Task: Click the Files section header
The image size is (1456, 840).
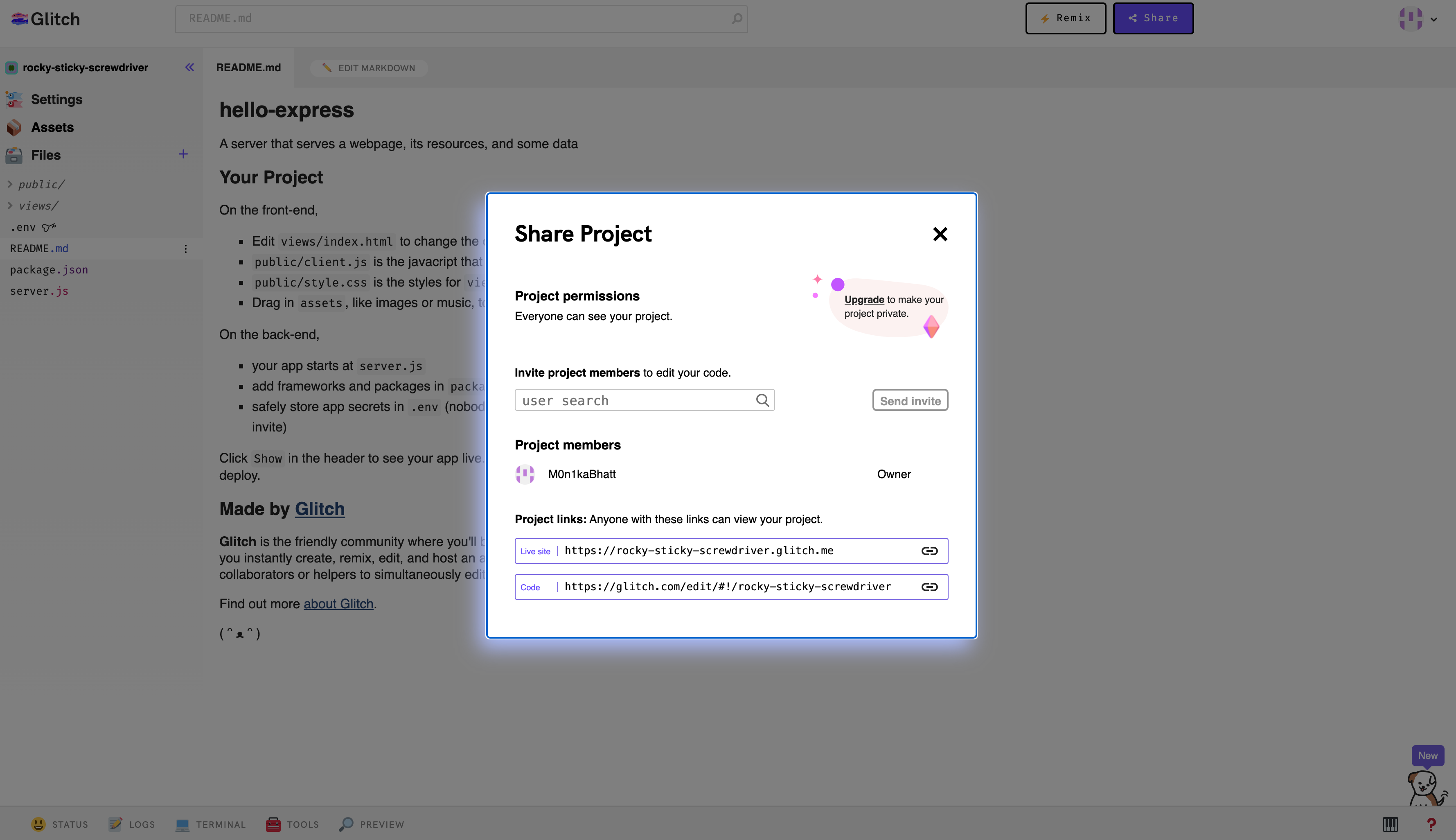Action: [x=45, y=155]
